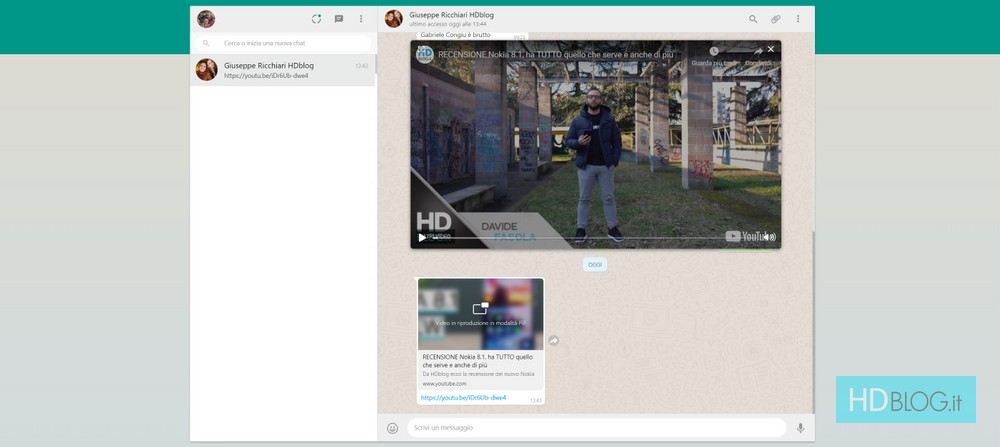Screen dimensions: 1000x447
Task: Click the Watch Later clock icon
Action: pos(714,51)
